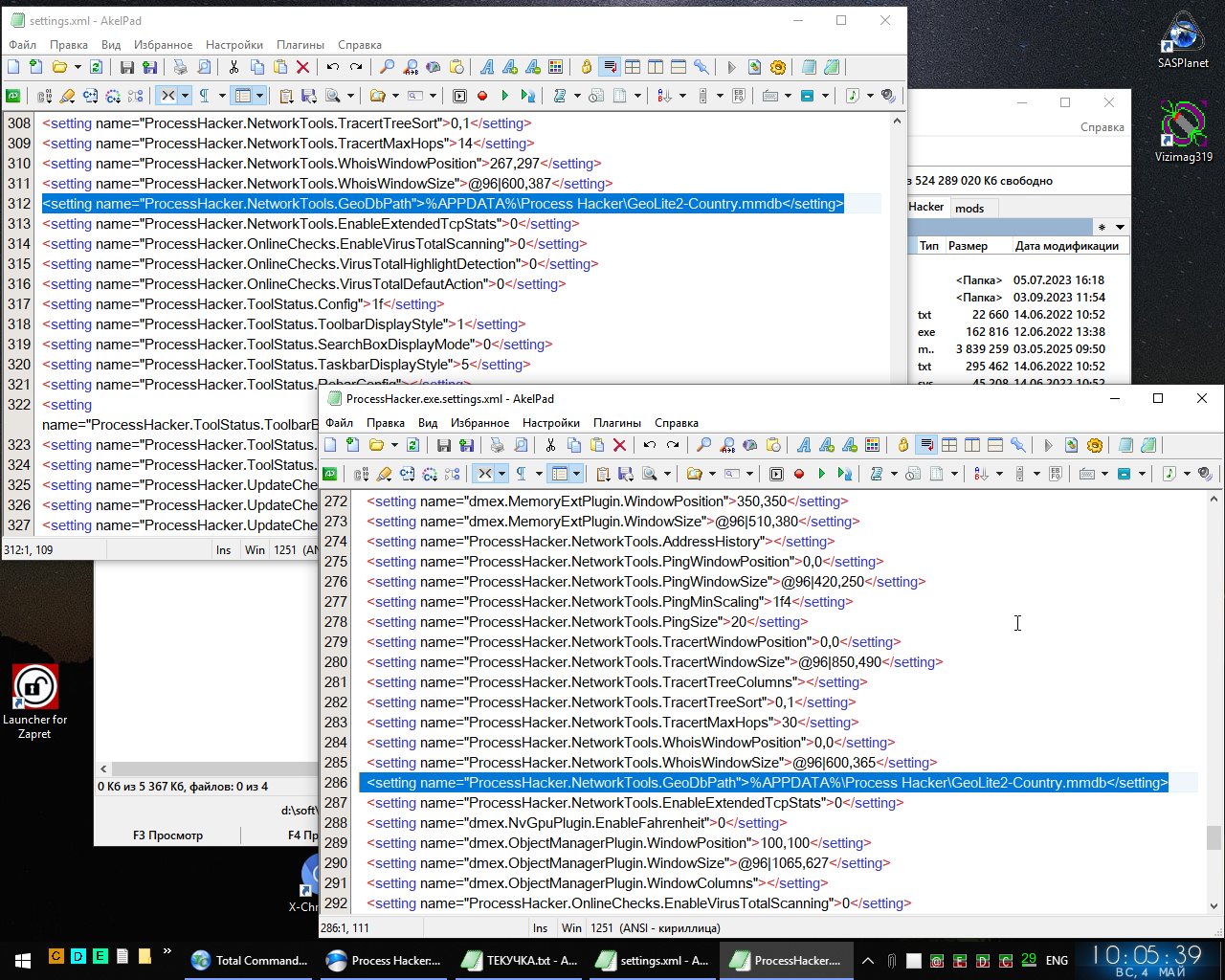Click Save icon in ProcessHacker.exe.settings.xml window
The width and height of the screenshot is (1225, 980).
pyautogui.click(x=443, y=445)
